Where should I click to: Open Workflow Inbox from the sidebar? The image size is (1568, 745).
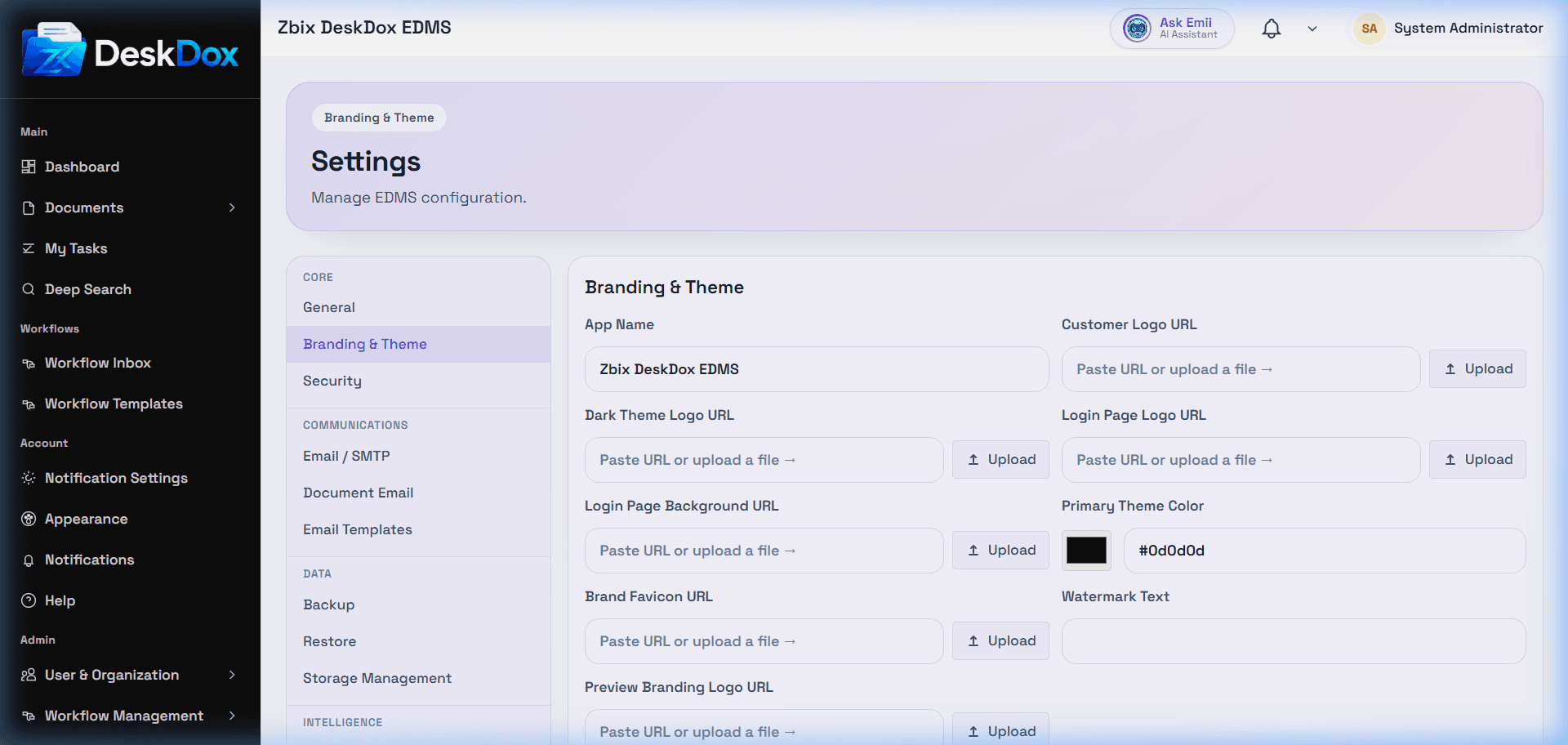pos(131,363)
